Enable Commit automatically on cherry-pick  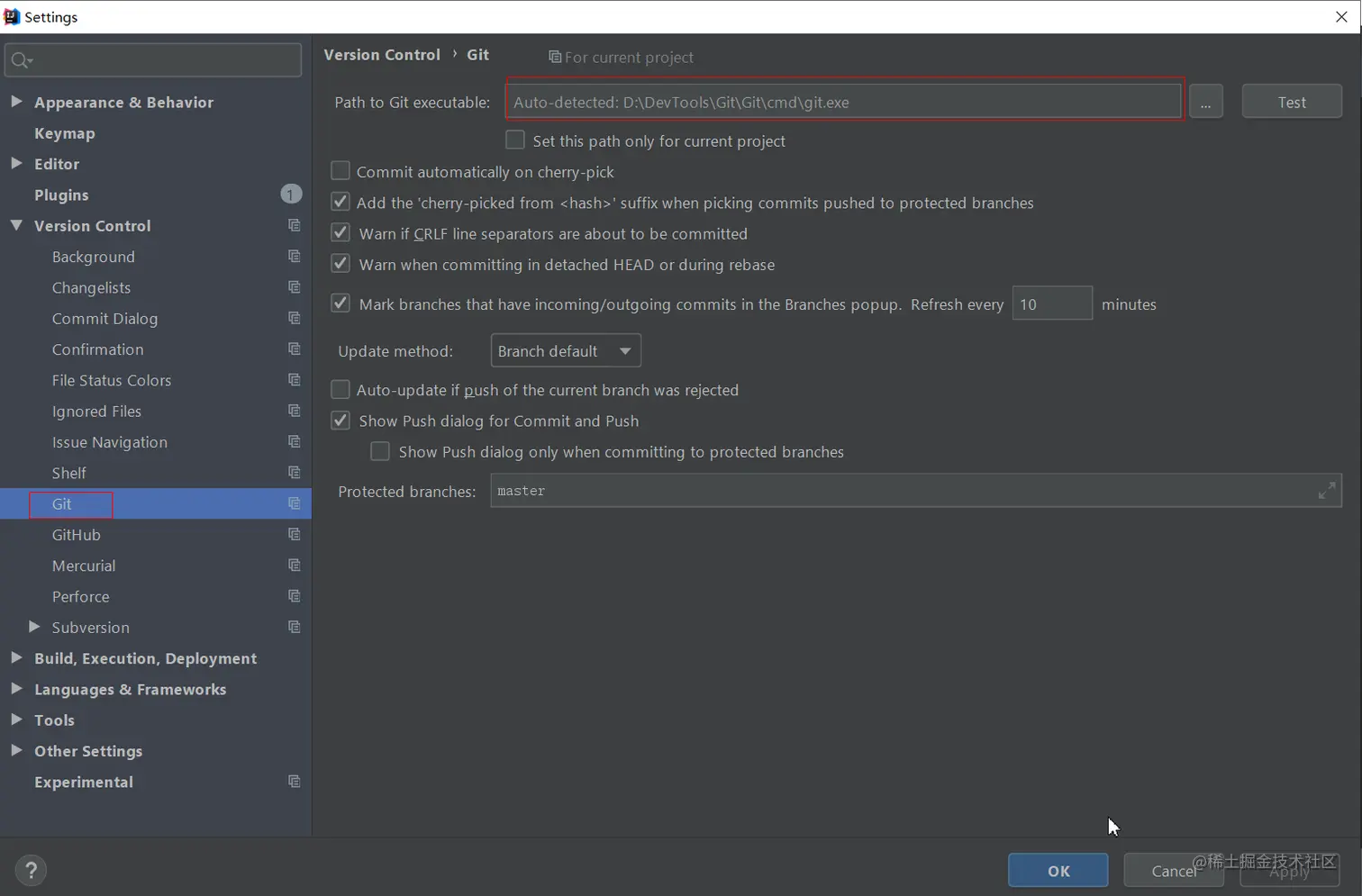[340, 171]
